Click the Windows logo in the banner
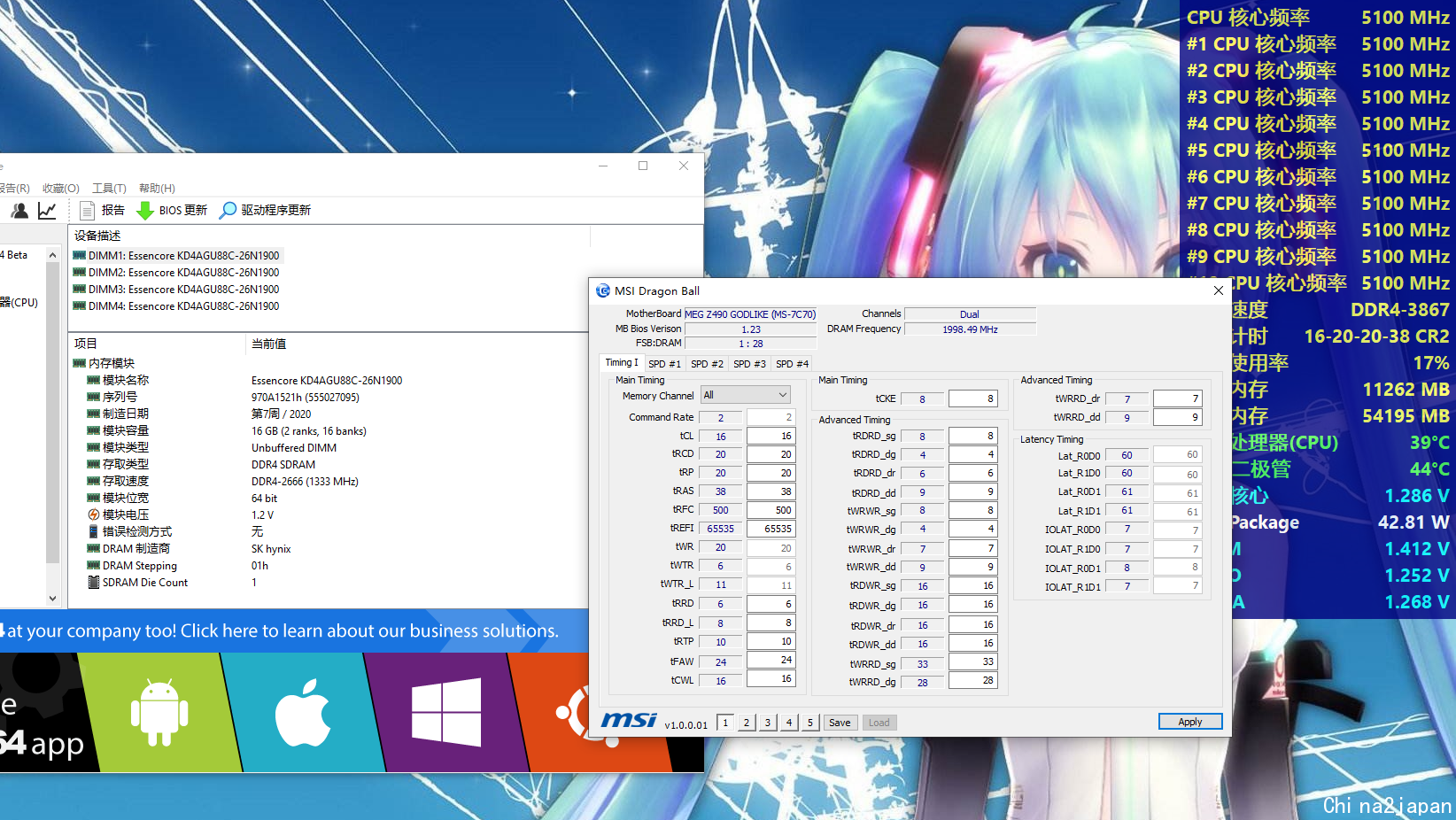Screen dimensions: 1456x820 446,713
